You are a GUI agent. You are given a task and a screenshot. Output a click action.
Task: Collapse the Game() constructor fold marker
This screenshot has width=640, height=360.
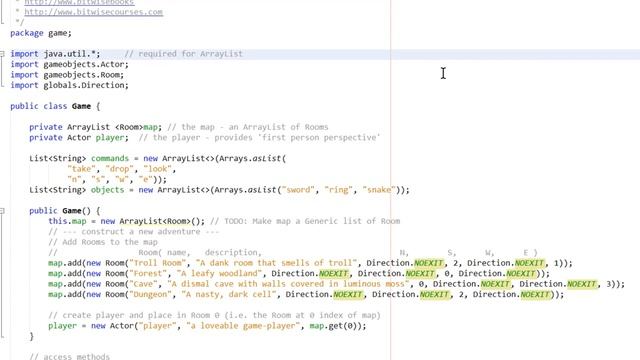pos(2,211)
